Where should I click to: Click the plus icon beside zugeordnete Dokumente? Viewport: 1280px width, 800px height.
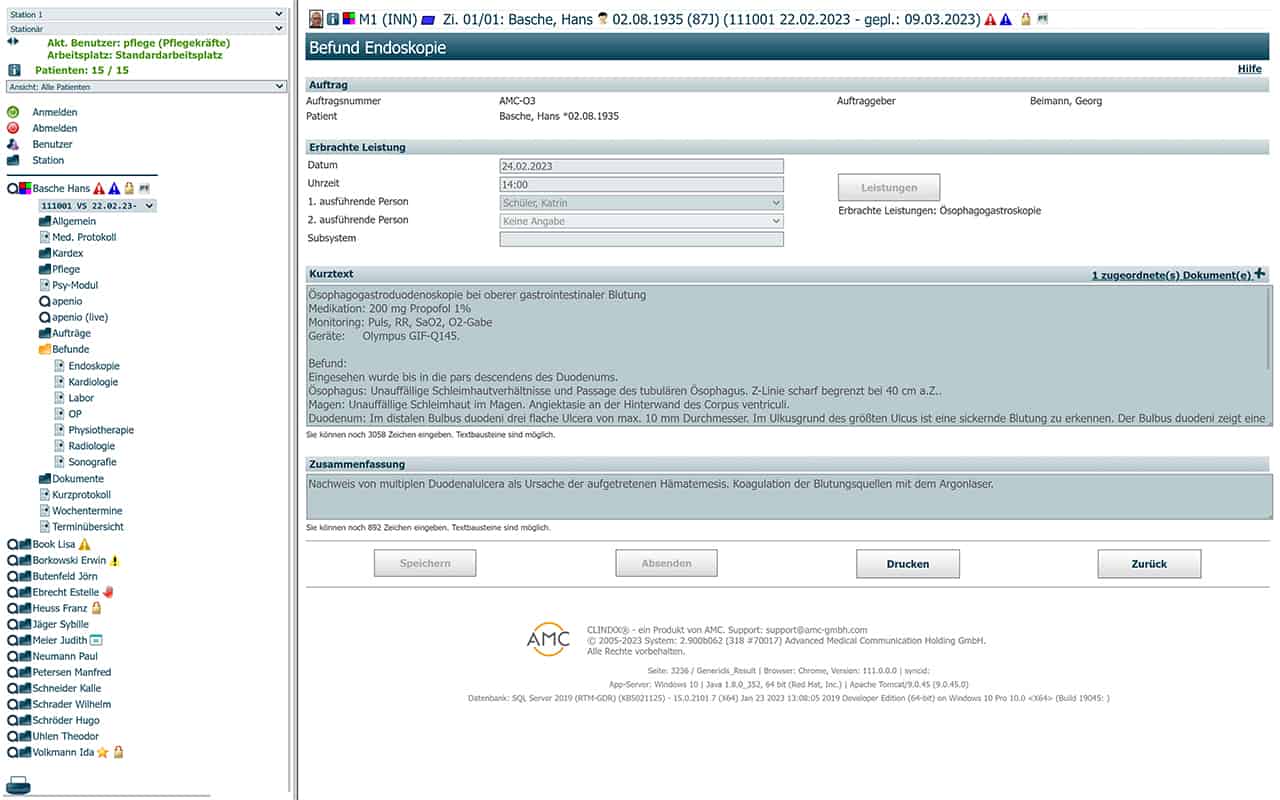coord(1259,274)
